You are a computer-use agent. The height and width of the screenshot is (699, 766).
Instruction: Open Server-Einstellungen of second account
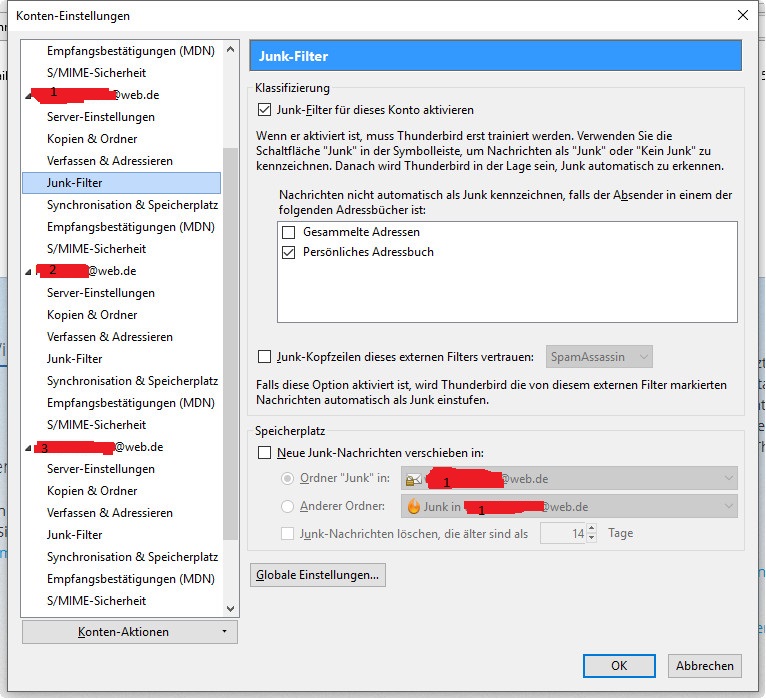(x=101, y=293)
